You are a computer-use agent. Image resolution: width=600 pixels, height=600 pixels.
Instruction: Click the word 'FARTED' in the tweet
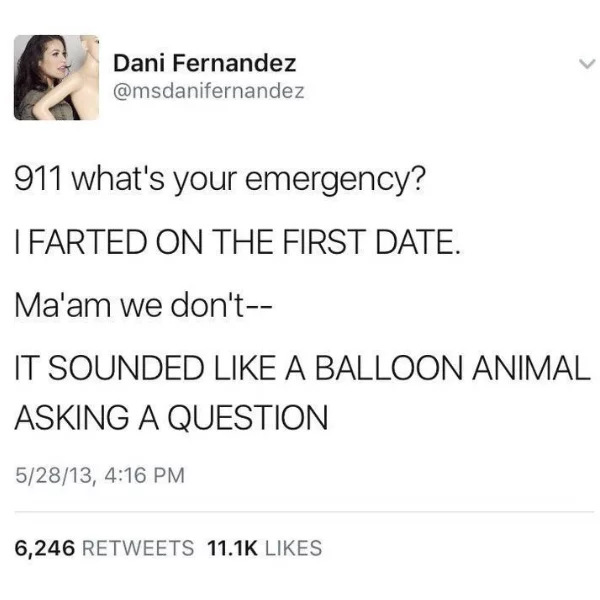pyautogui.click(x=88, y=241)
